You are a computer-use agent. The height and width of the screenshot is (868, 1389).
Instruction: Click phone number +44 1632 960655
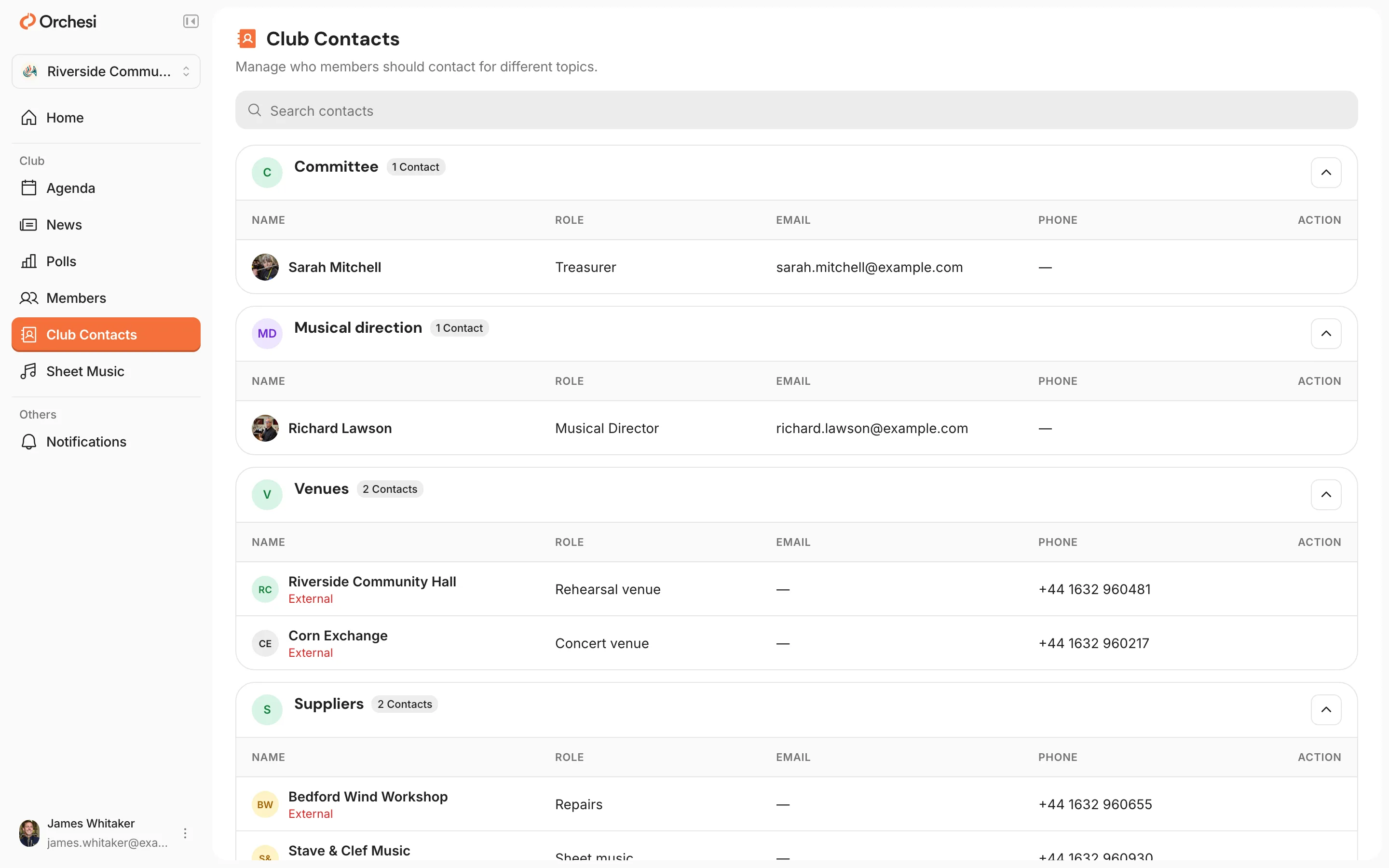1095,805
